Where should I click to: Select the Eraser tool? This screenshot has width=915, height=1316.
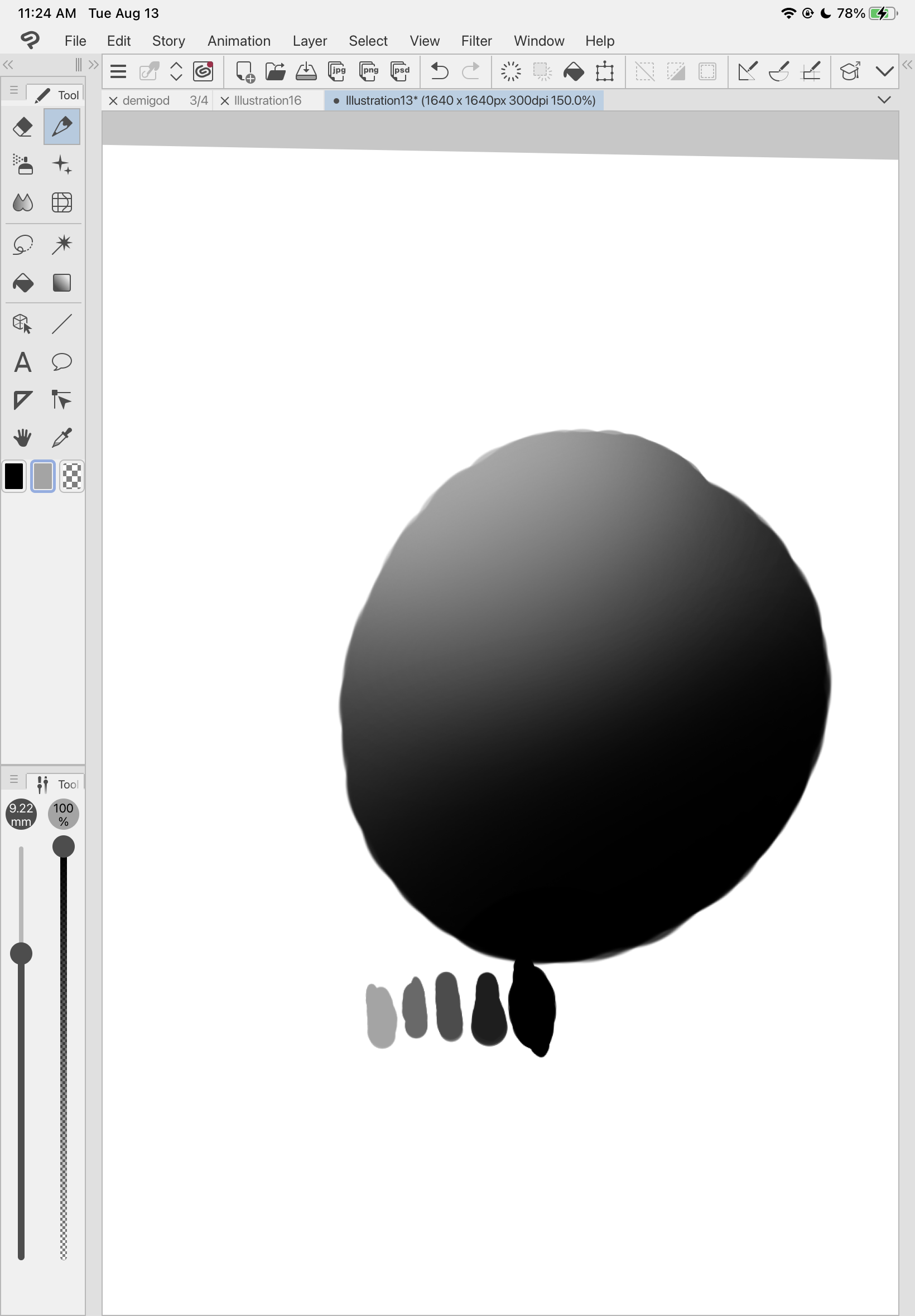(x=23, y=127)
